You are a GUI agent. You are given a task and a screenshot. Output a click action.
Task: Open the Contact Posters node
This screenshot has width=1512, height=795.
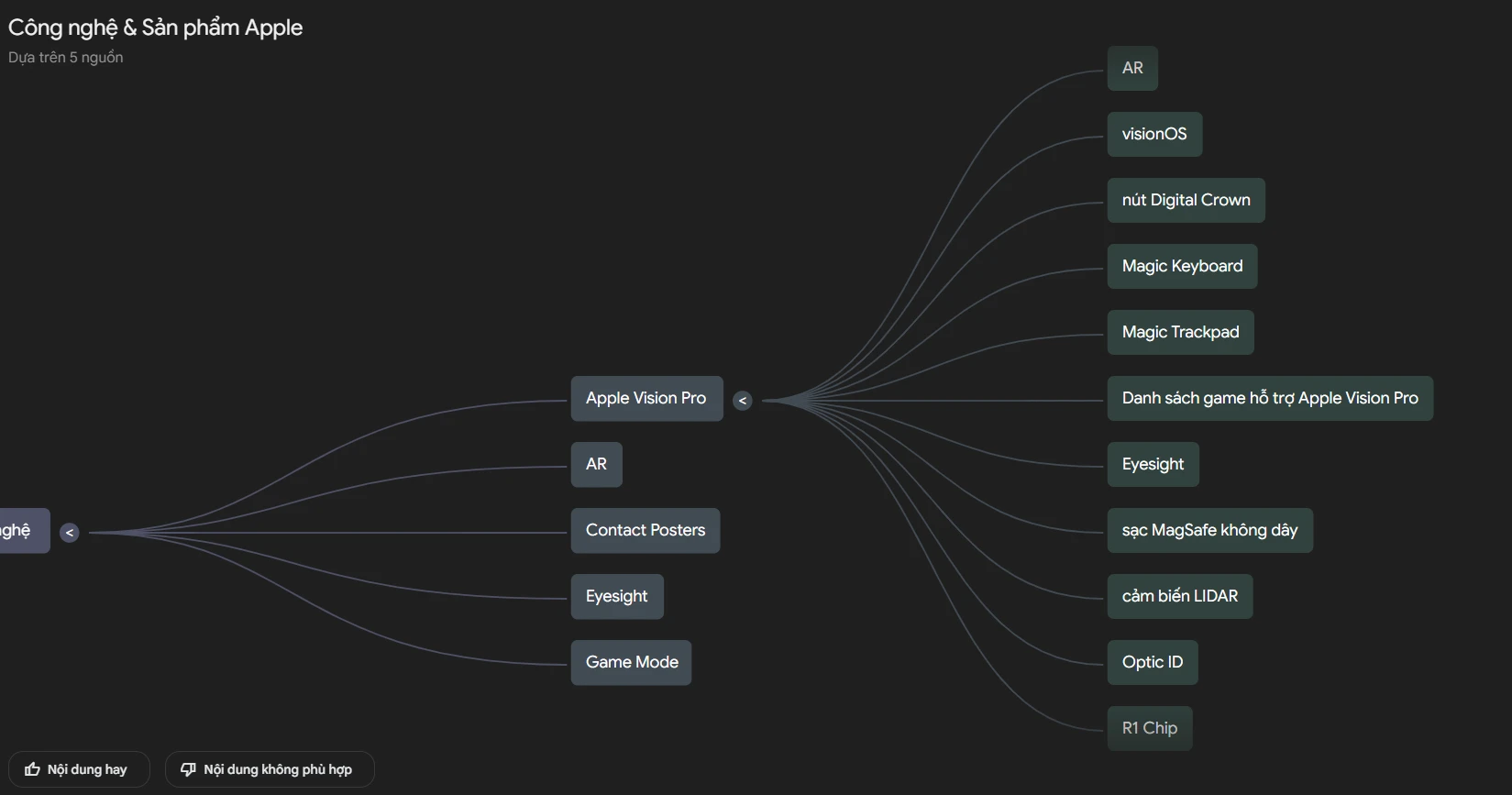pos(646,531)
